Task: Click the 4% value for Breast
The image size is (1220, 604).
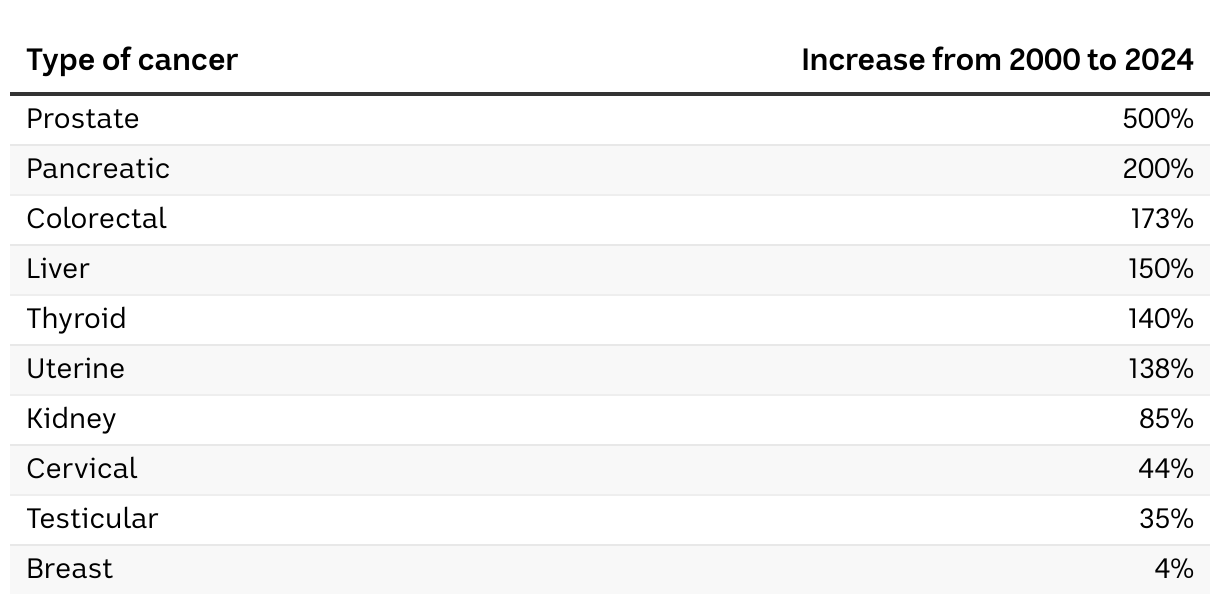Action: click(1173, 569)
